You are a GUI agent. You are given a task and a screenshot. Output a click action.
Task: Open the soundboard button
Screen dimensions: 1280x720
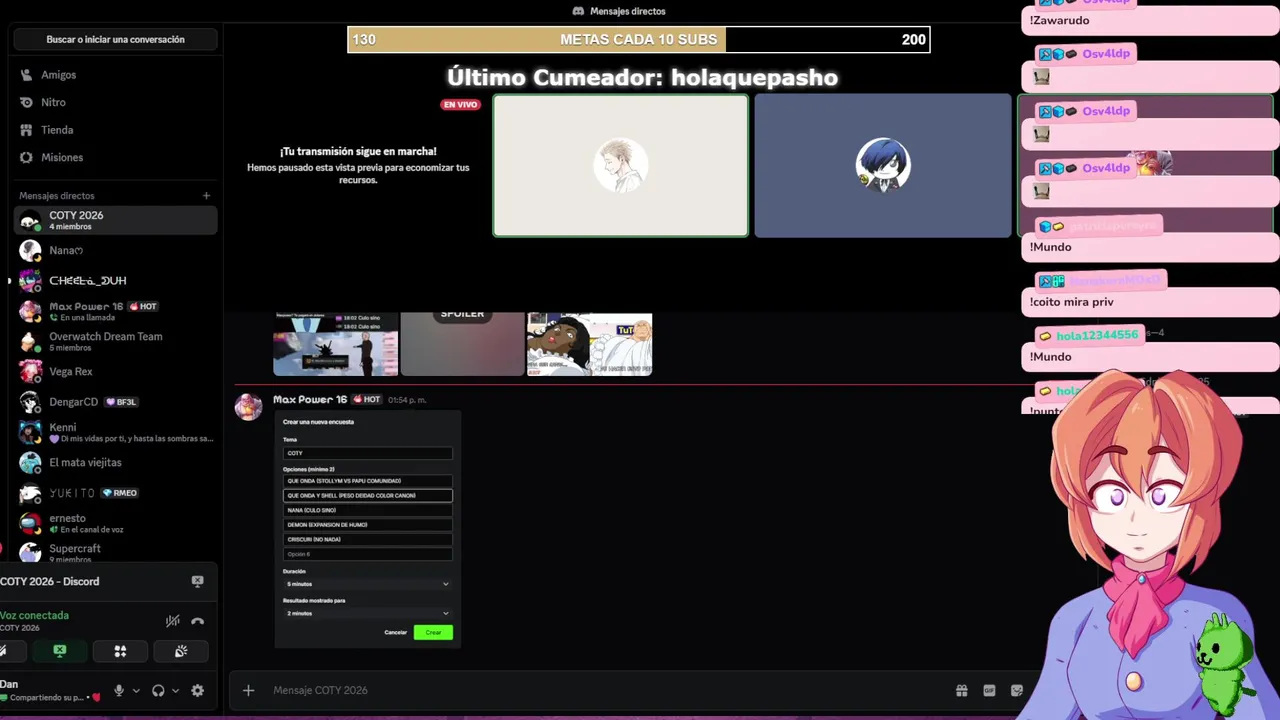pos(181,651)
